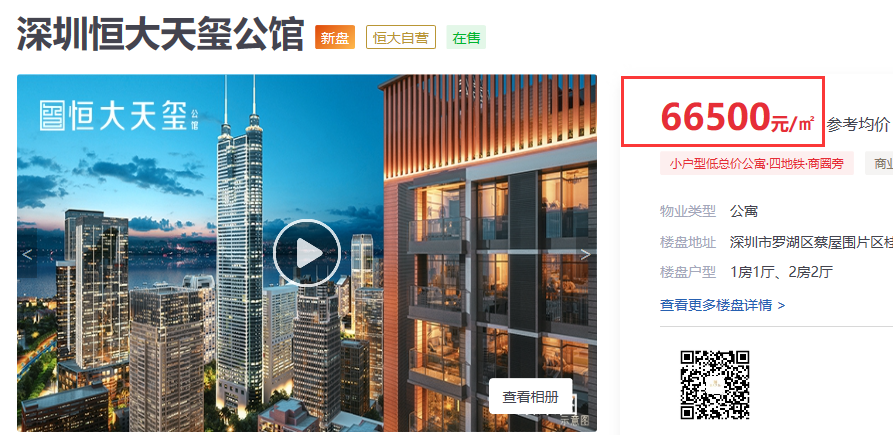Open 查看更多楼盘详情 link
Viewport: 893px width, 435px height.
point(722,305)
